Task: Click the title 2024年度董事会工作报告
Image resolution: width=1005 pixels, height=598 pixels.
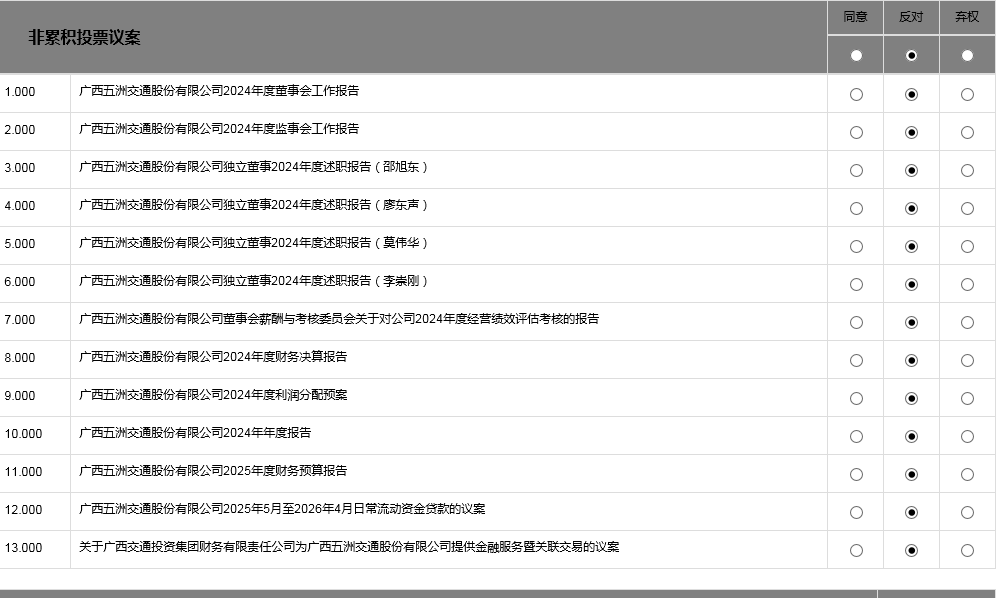Action: [x=219, y=91]
